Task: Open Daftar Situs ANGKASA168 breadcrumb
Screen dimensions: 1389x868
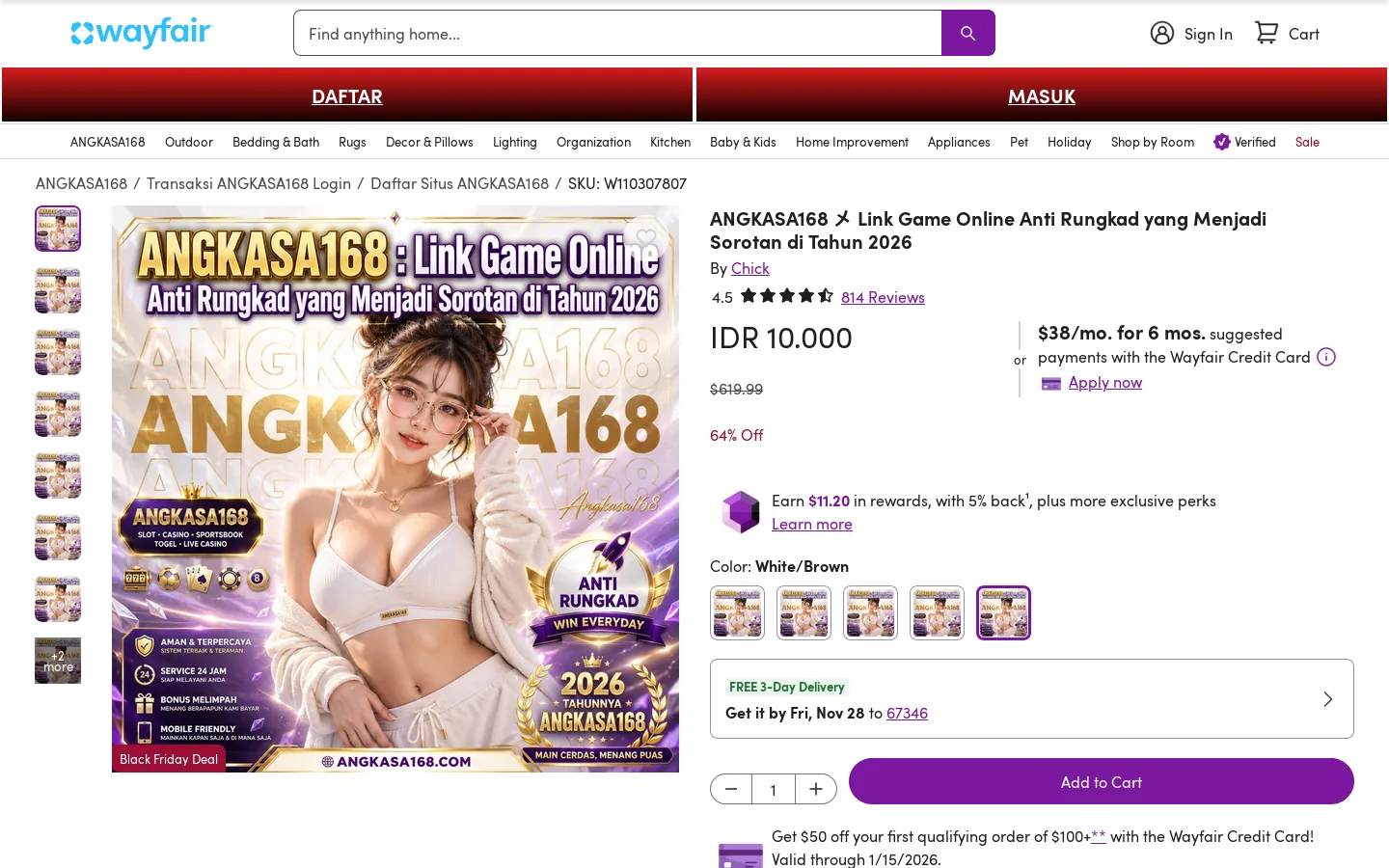Action: (x=459, y=183)
